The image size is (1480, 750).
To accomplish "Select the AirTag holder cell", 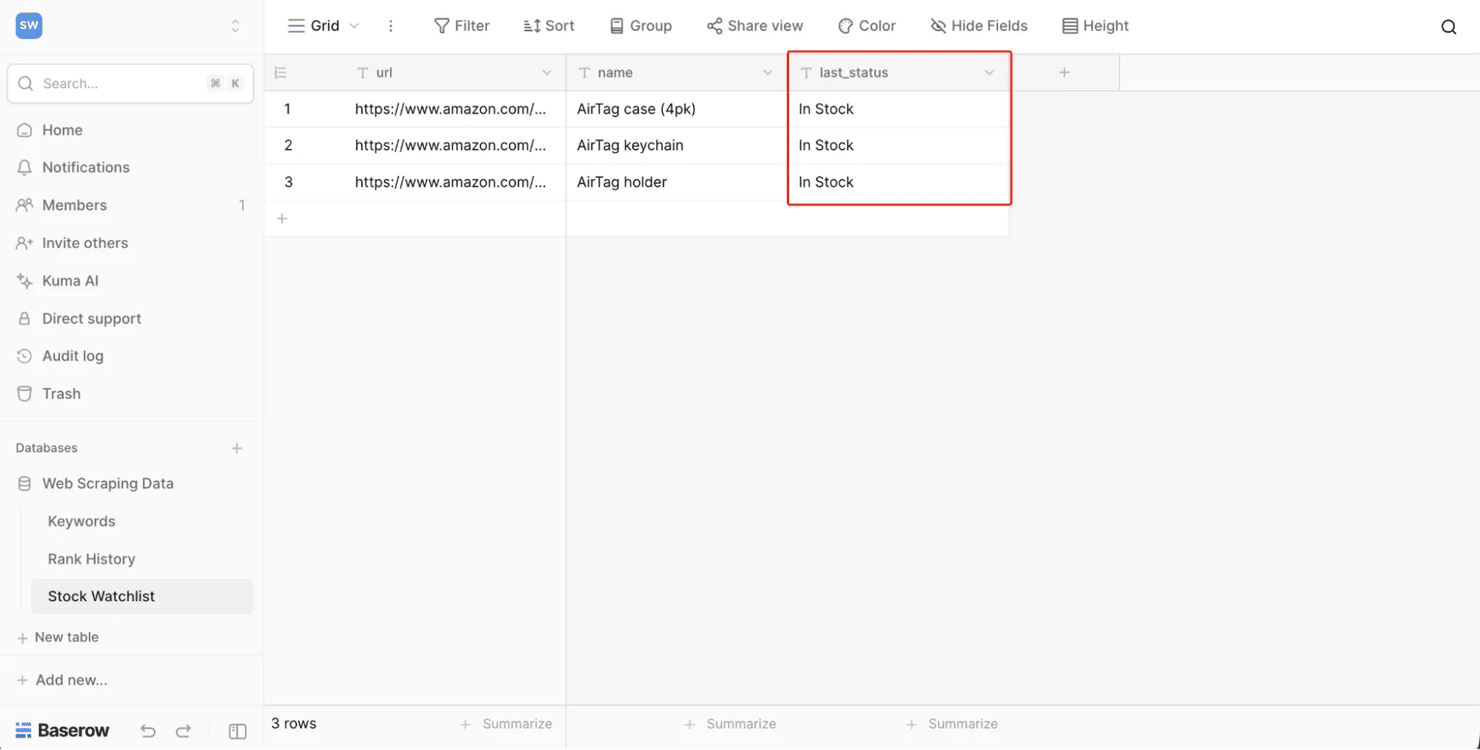I will coord(677,182).
